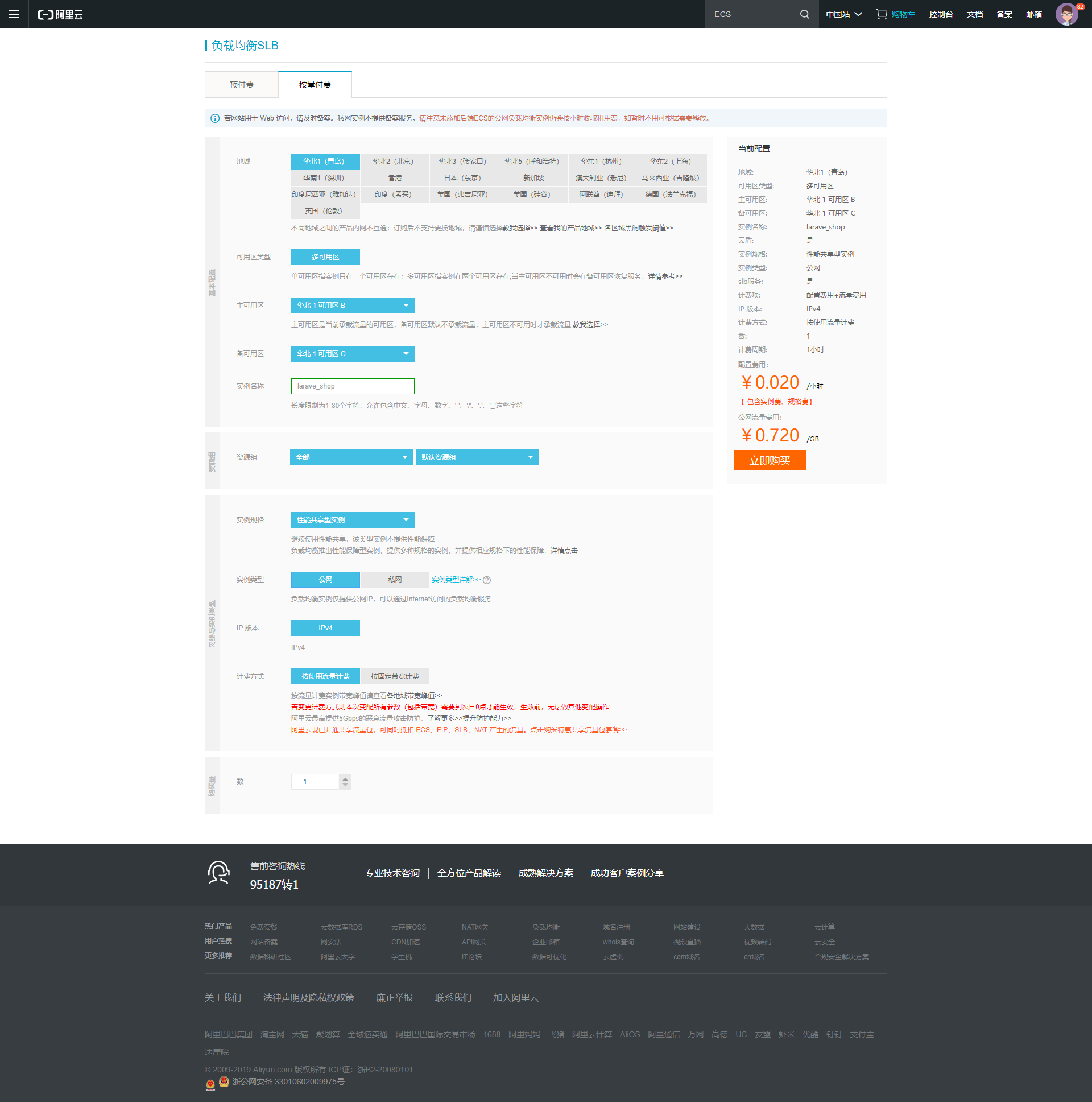Increase quantity with the stepper up arrow
Image resolution: width=1092 pixels, height=1102 pixels.
(x=345, y=778)
